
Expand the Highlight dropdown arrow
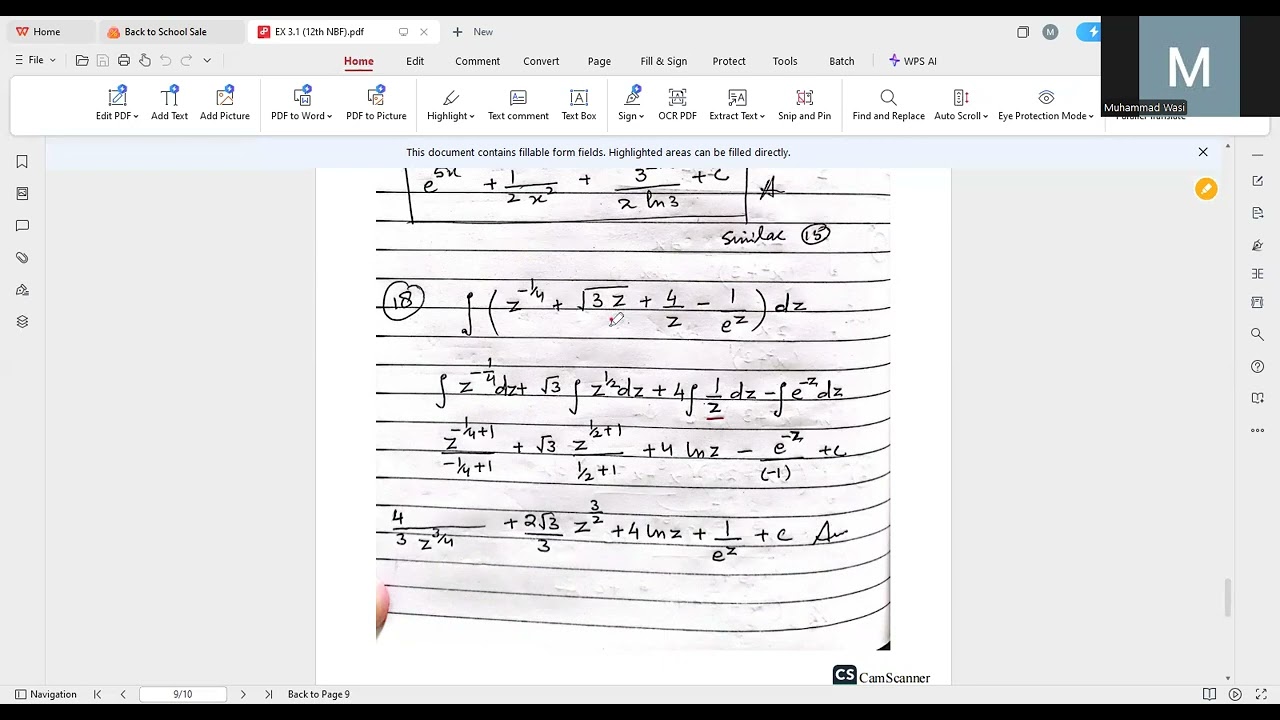click(472, 116)
